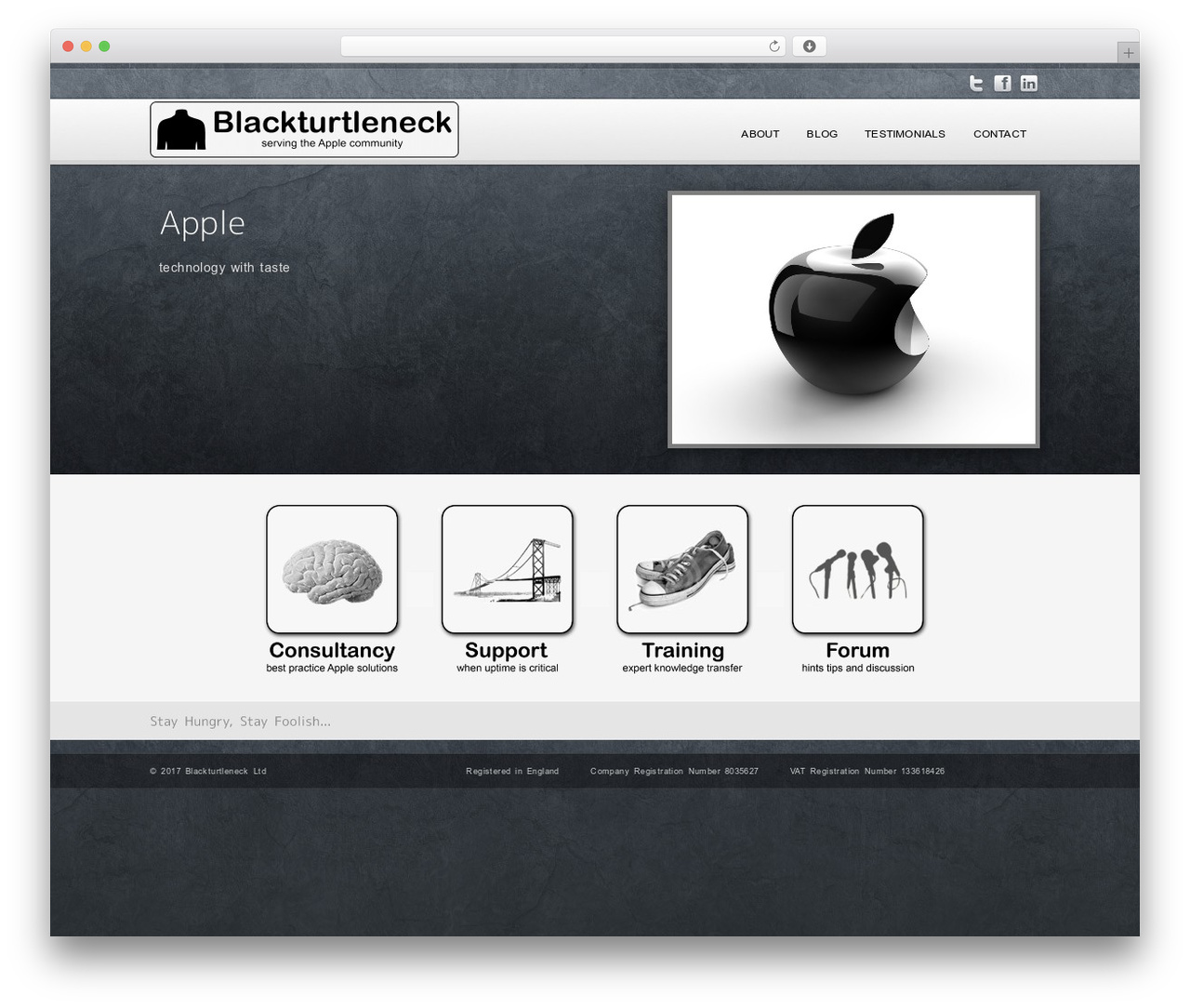
Task: Click the Training sneakers icon
Action: tap(682, 569)
